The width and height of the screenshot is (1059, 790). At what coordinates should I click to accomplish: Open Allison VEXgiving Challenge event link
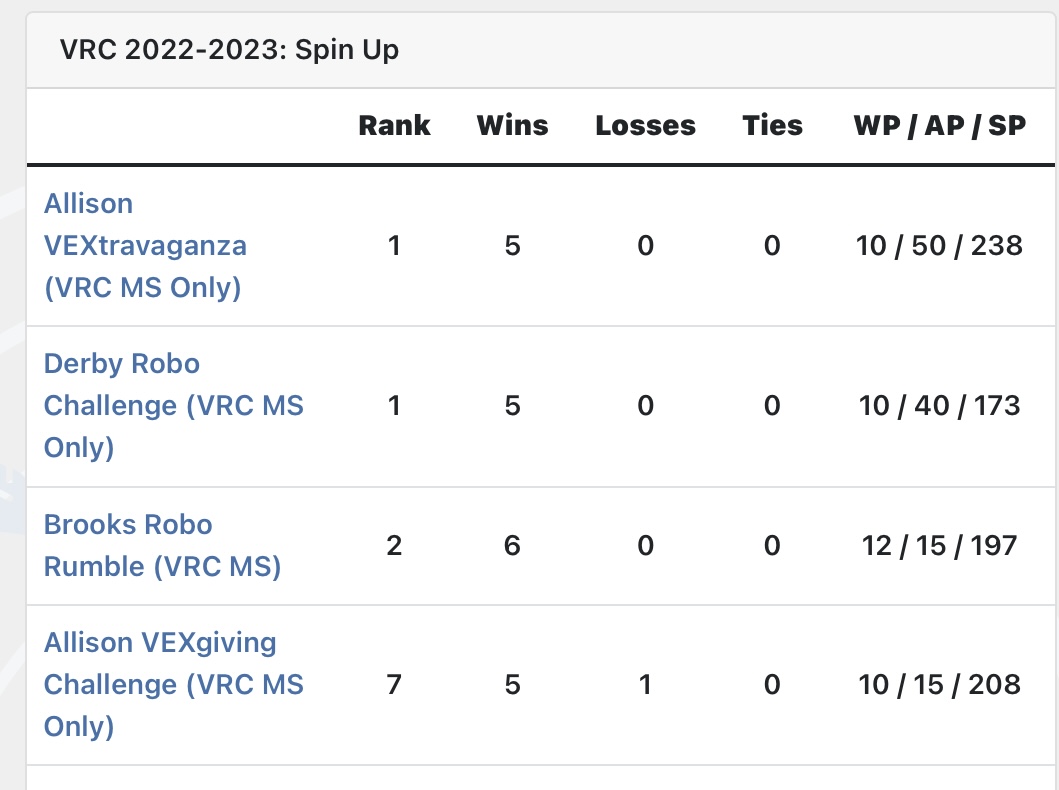tap(174, 685)
